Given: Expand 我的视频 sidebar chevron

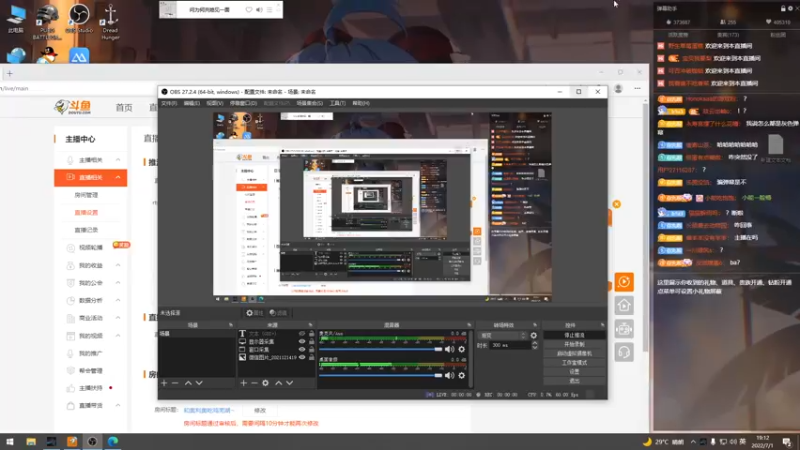Looking at the screenshot, I should [118, 336].
